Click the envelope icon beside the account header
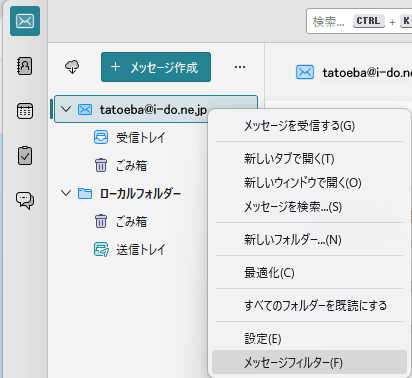The width and height of the screenshot is (412, 378). [x=305, y=72]
